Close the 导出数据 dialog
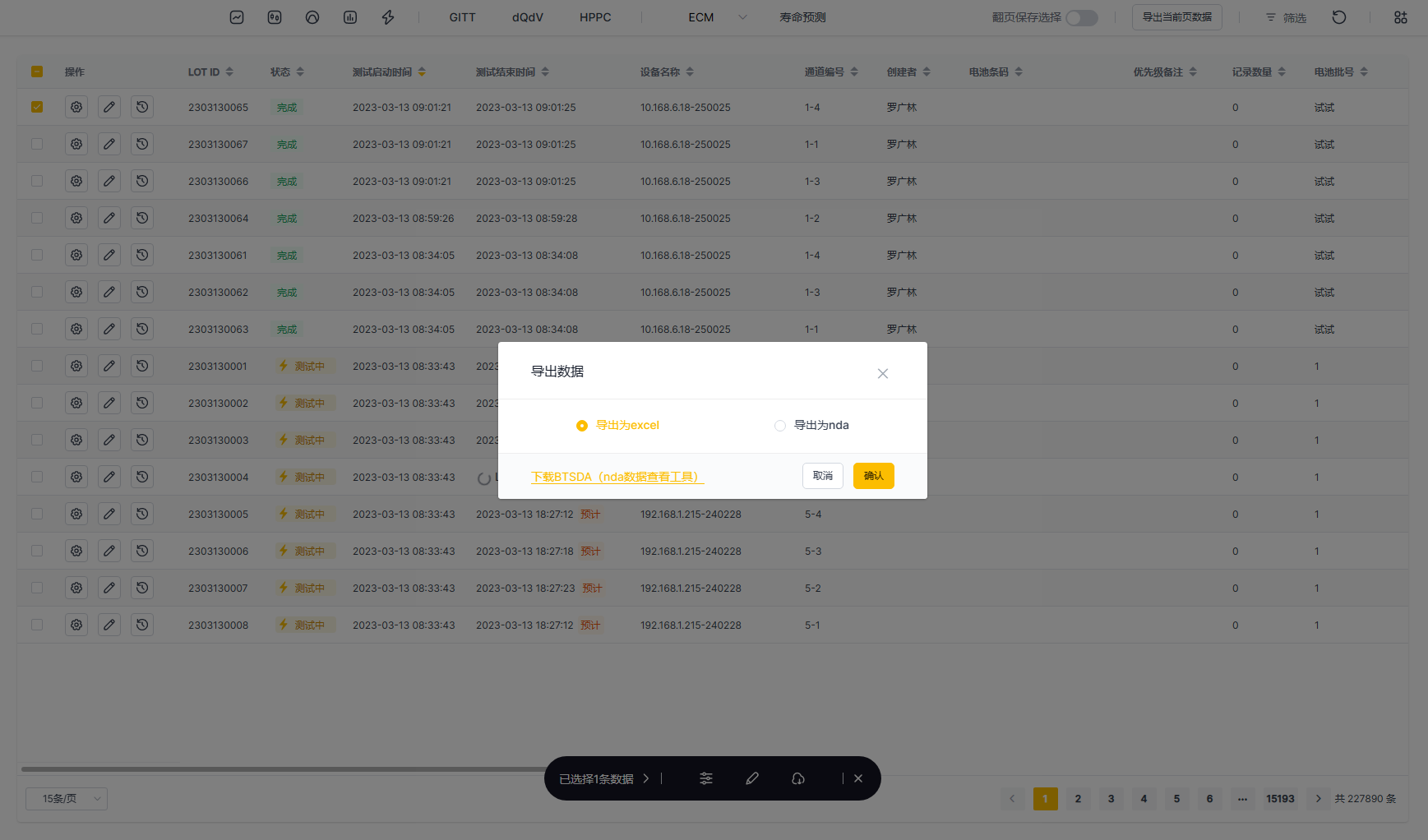 (883, 374)
